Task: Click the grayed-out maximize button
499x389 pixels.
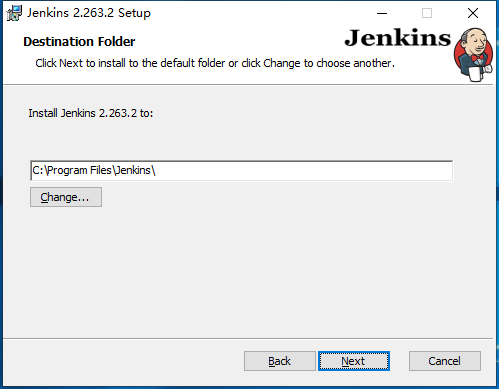Action: [x=427, y=13]
